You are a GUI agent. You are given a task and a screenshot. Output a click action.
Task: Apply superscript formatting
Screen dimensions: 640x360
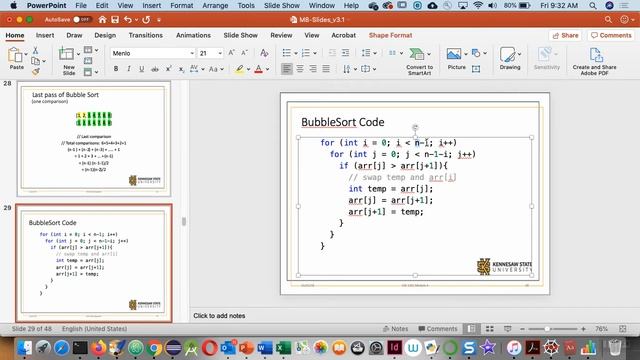click(168, 69)
